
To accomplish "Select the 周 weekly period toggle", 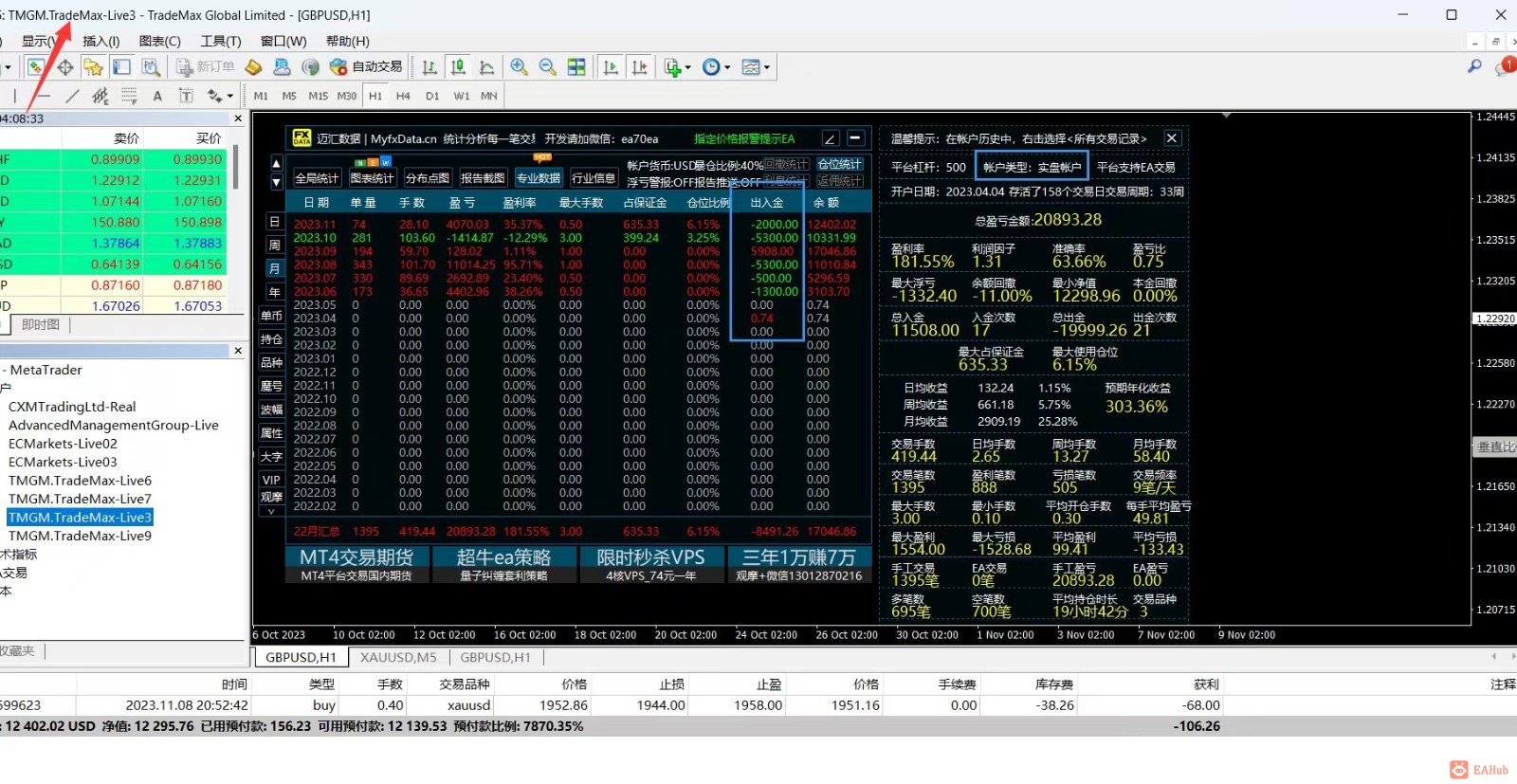I will [x=274, y=246].
